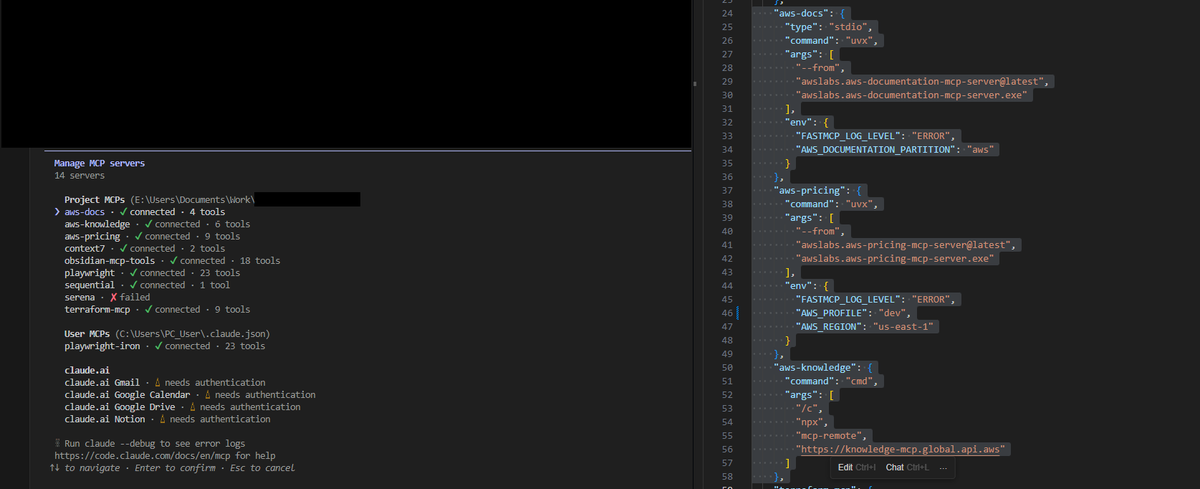Click the warning icon beside claude.ai Gmail
Image resolution: width=1200 pixels, height=489 pixels.
pyautogui.click(x=159, y=383)
